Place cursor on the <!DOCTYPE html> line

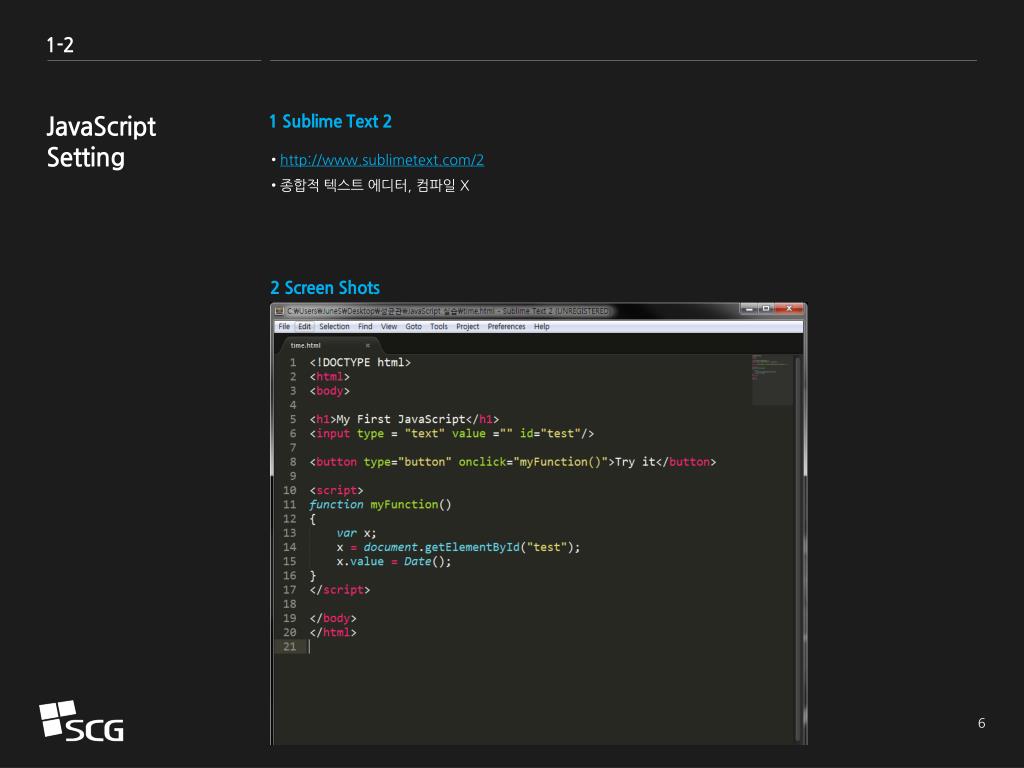(x=360, y=362)
